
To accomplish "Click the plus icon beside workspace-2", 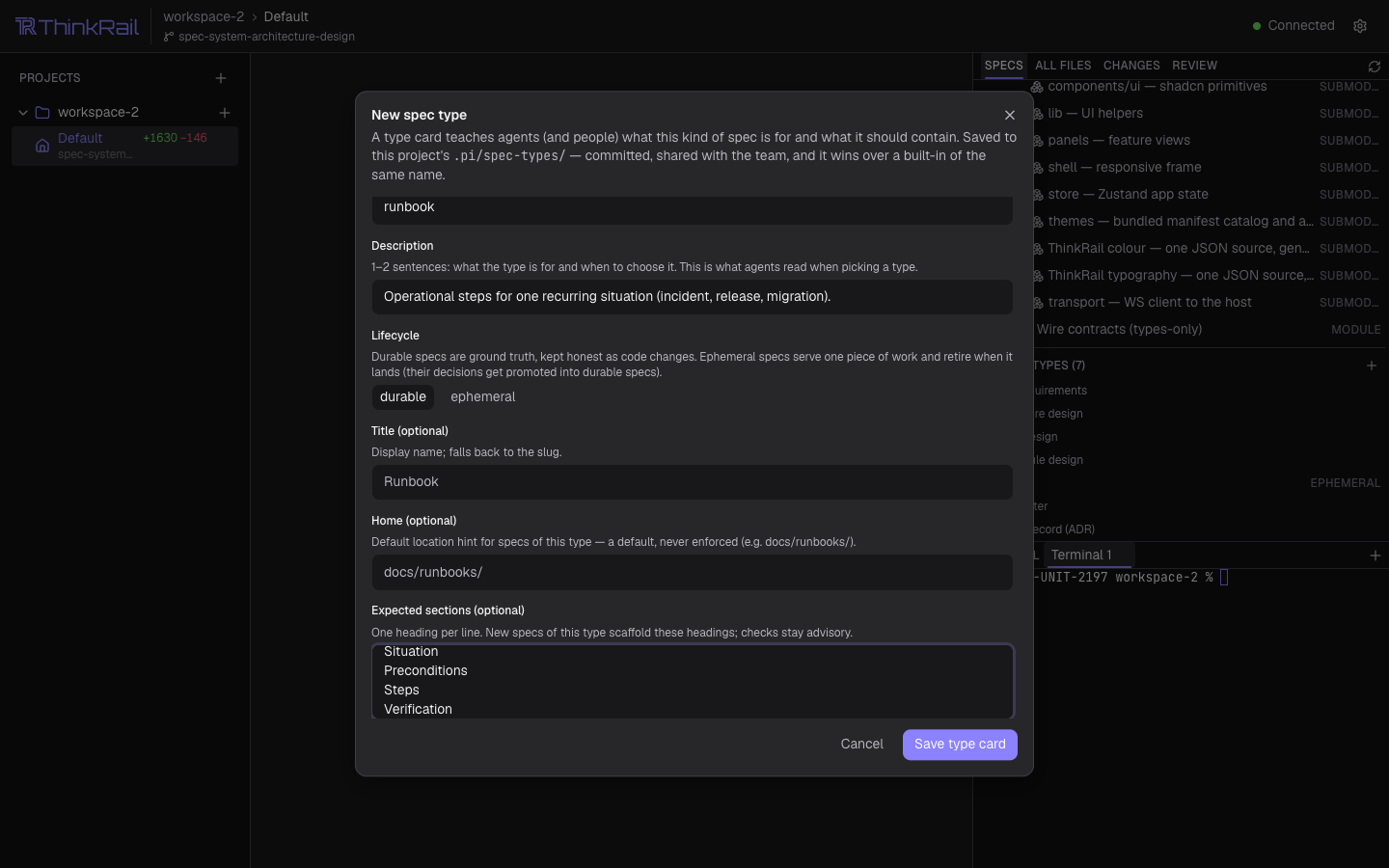I will [x=225, y=113].
